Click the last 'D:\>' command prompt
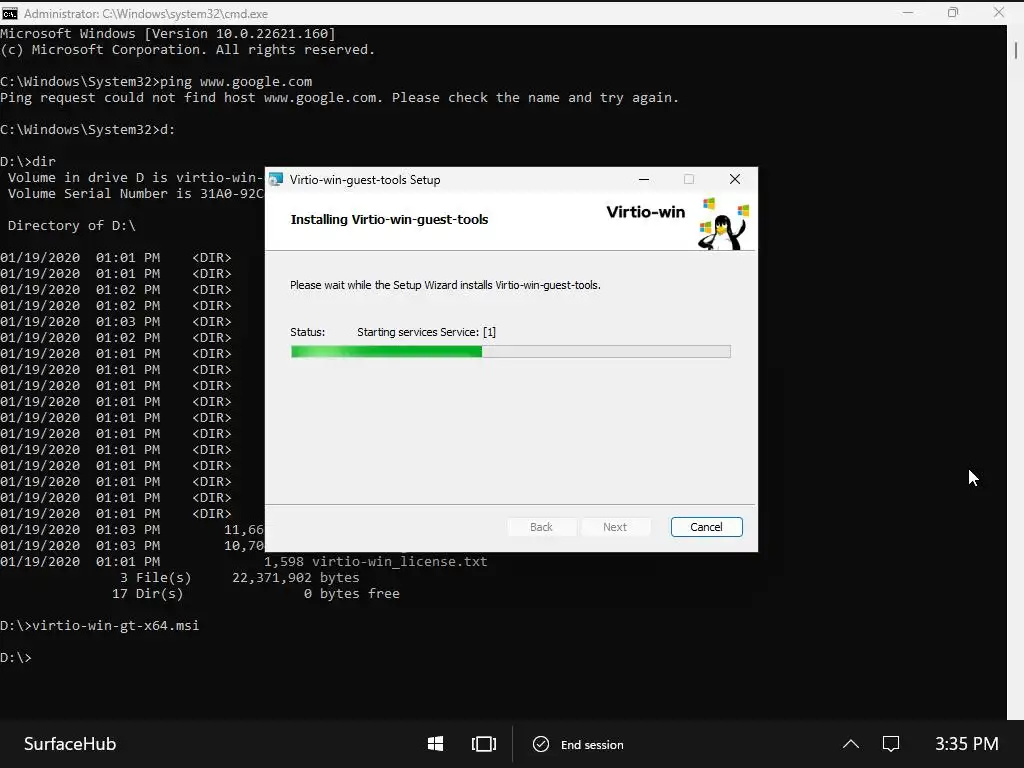Image resolution: width=1024 pixels, height=768 pixels. [16, 658]
